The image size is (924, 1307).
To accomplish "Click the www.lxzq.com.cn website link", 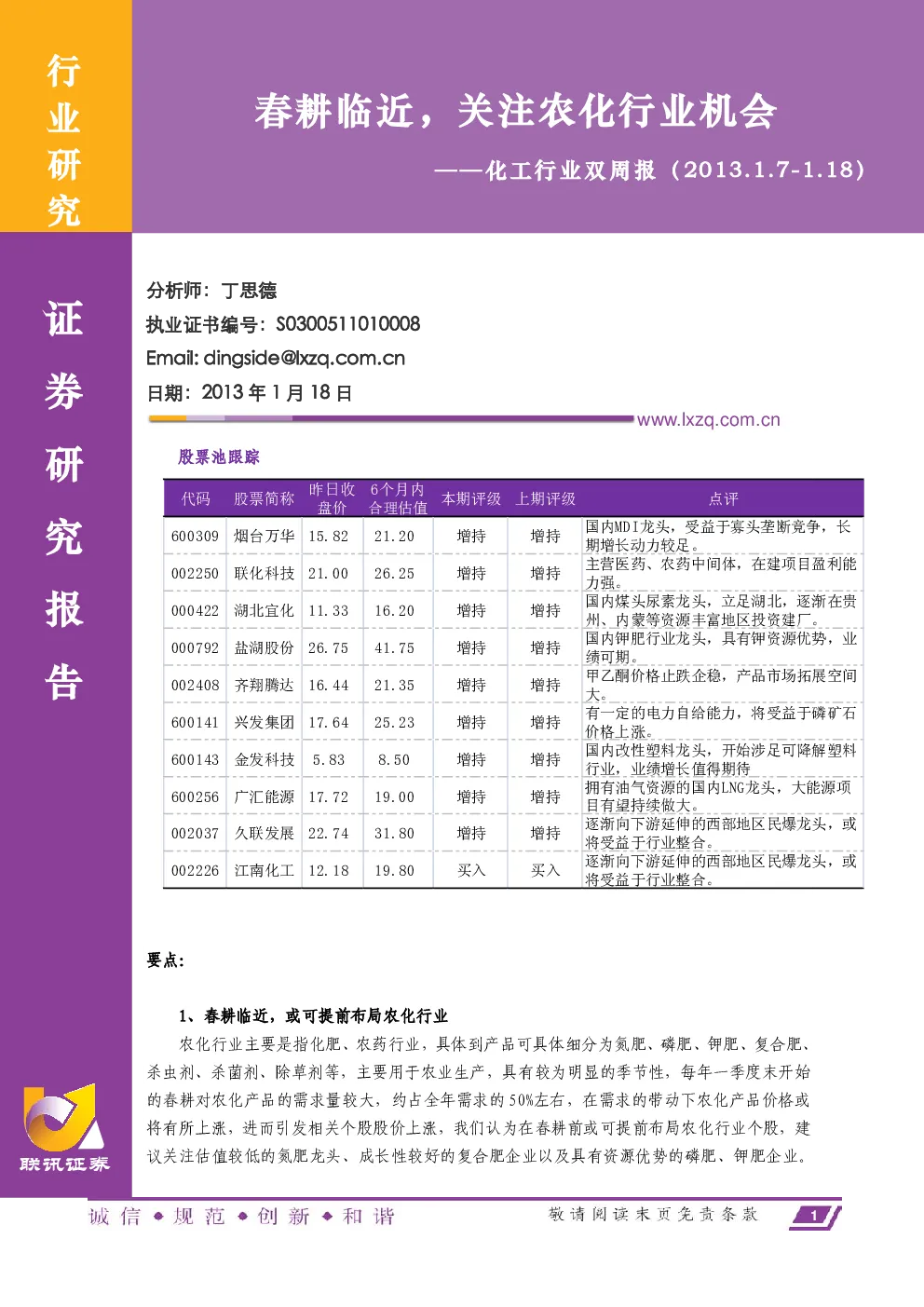I will (708, 420).
